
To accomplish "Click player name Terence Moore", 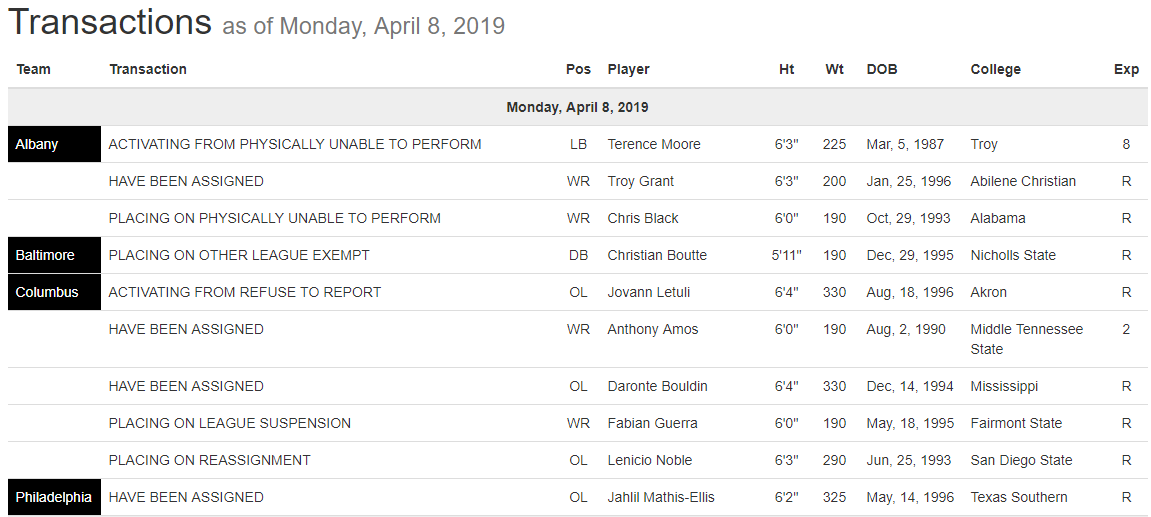I will [x=654, y=144].
